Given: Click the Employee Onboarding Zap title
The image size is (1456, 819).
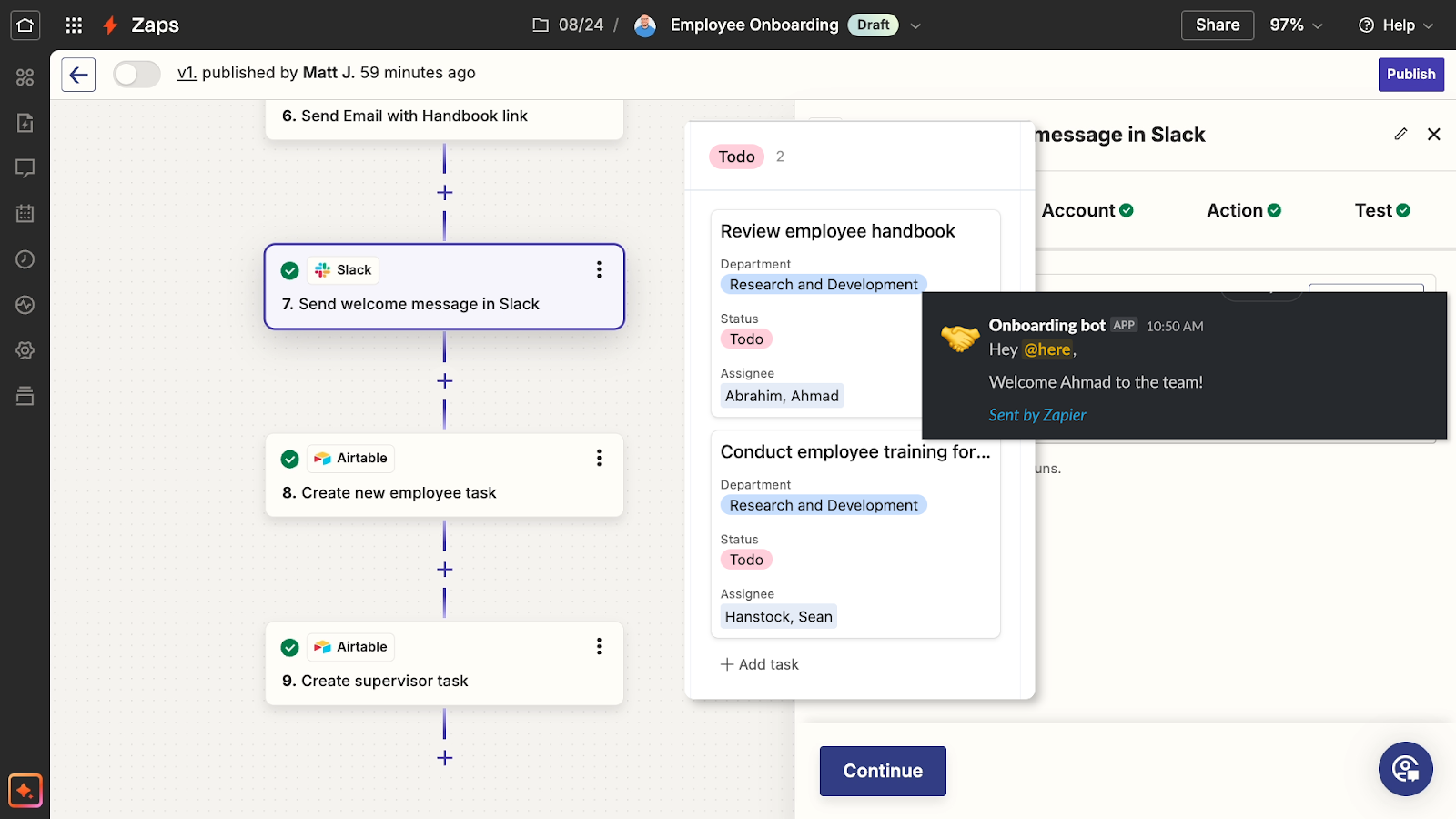Looking at the screenshot, I should tap(754, 25).
